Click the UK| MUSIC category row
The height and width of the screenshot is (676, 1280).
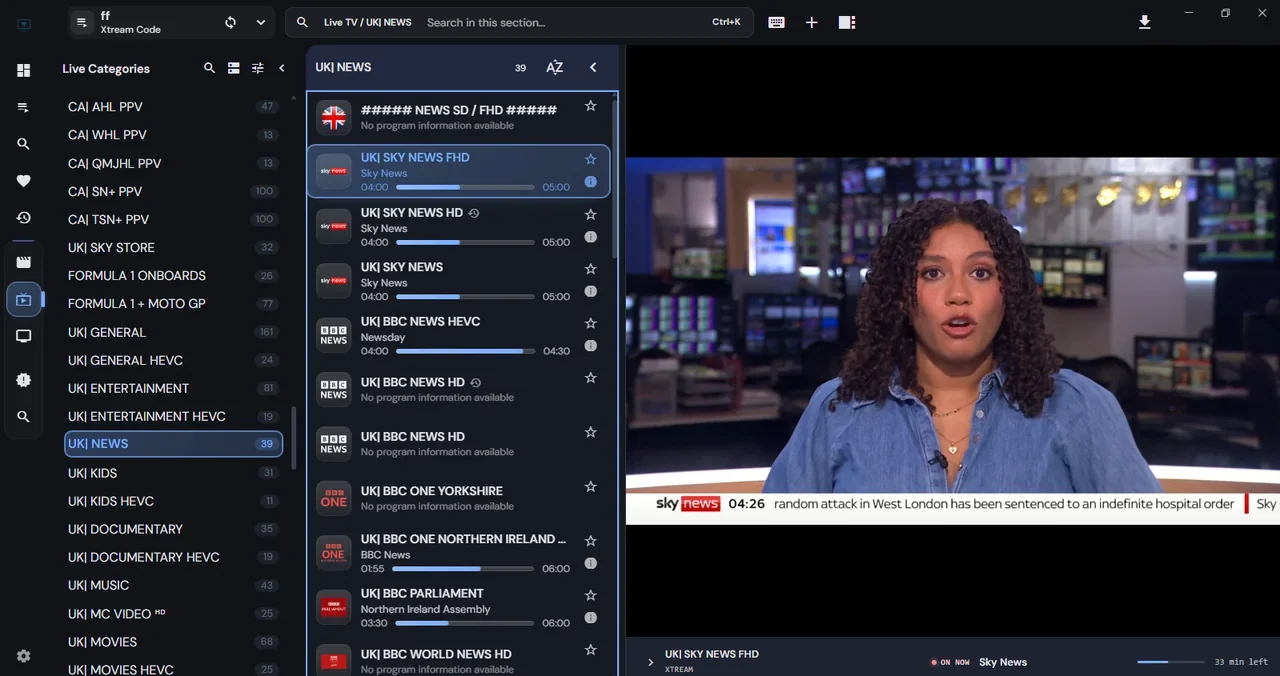click(x=172, y=585)
